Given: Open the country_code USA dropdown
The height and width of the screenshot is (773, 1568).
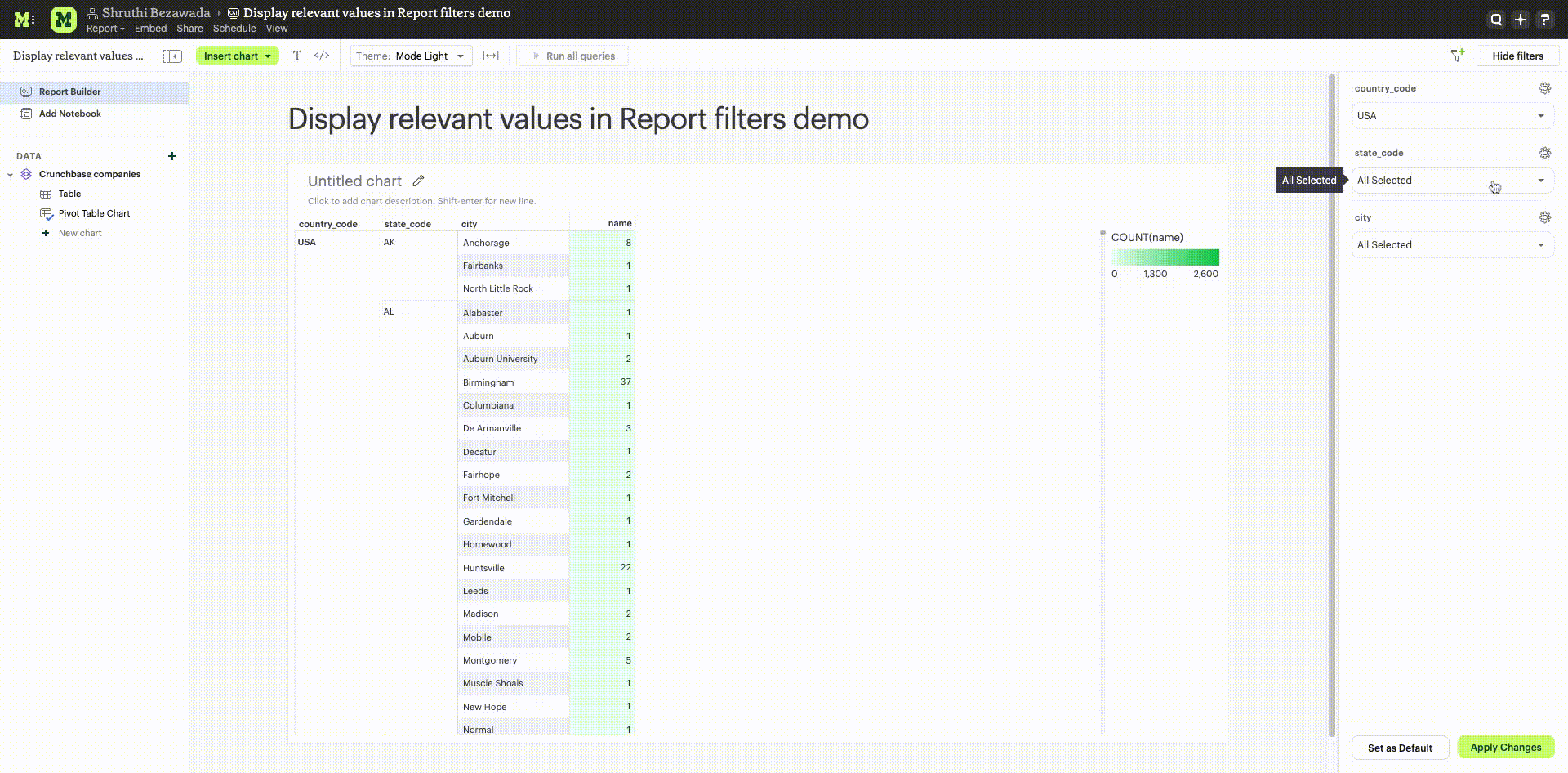Looking at the screenshot, I should tap(1452, 116).
